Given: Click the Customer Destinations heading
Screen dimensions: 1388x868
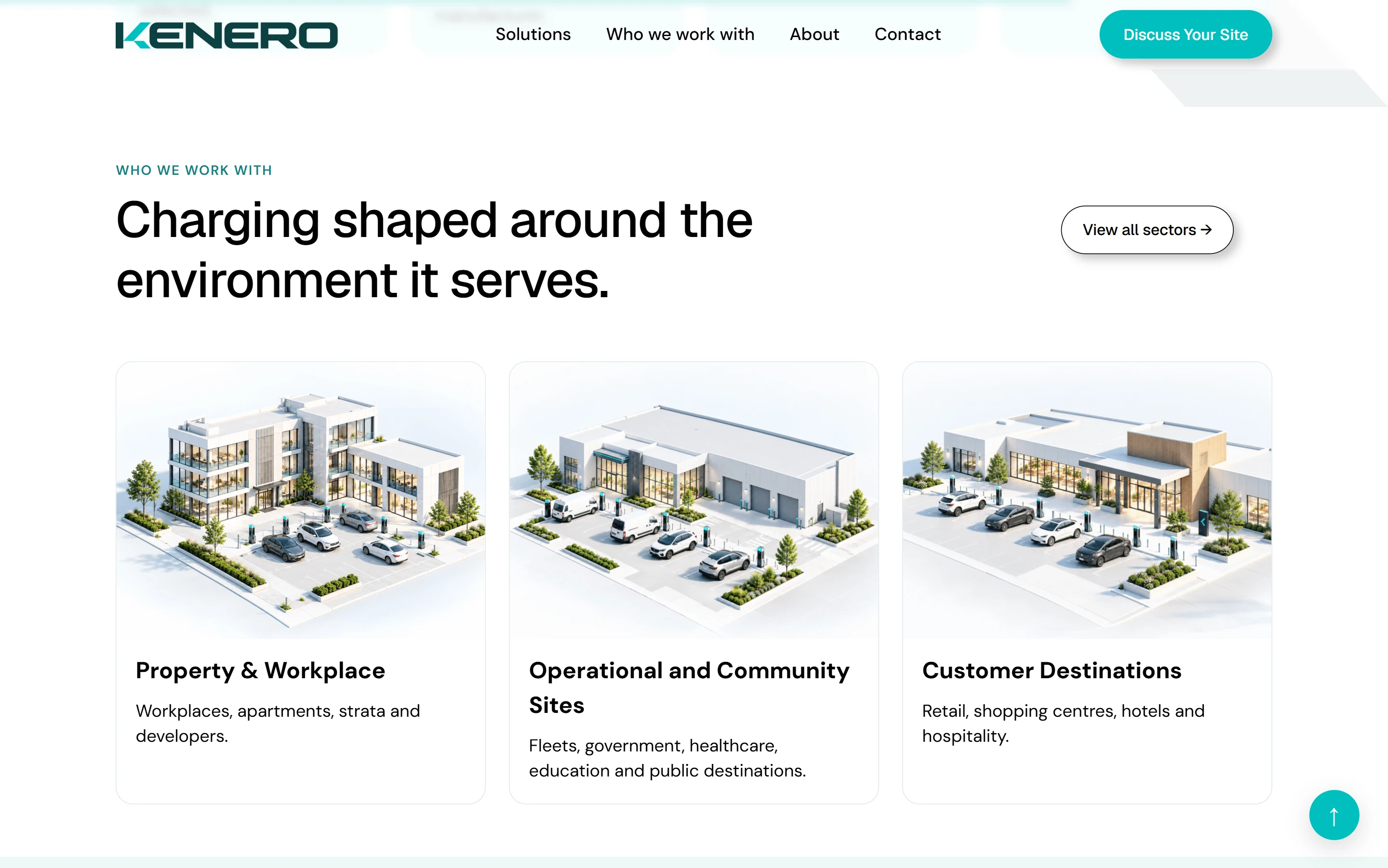Looking at the screenshot, I should 1052,670.
